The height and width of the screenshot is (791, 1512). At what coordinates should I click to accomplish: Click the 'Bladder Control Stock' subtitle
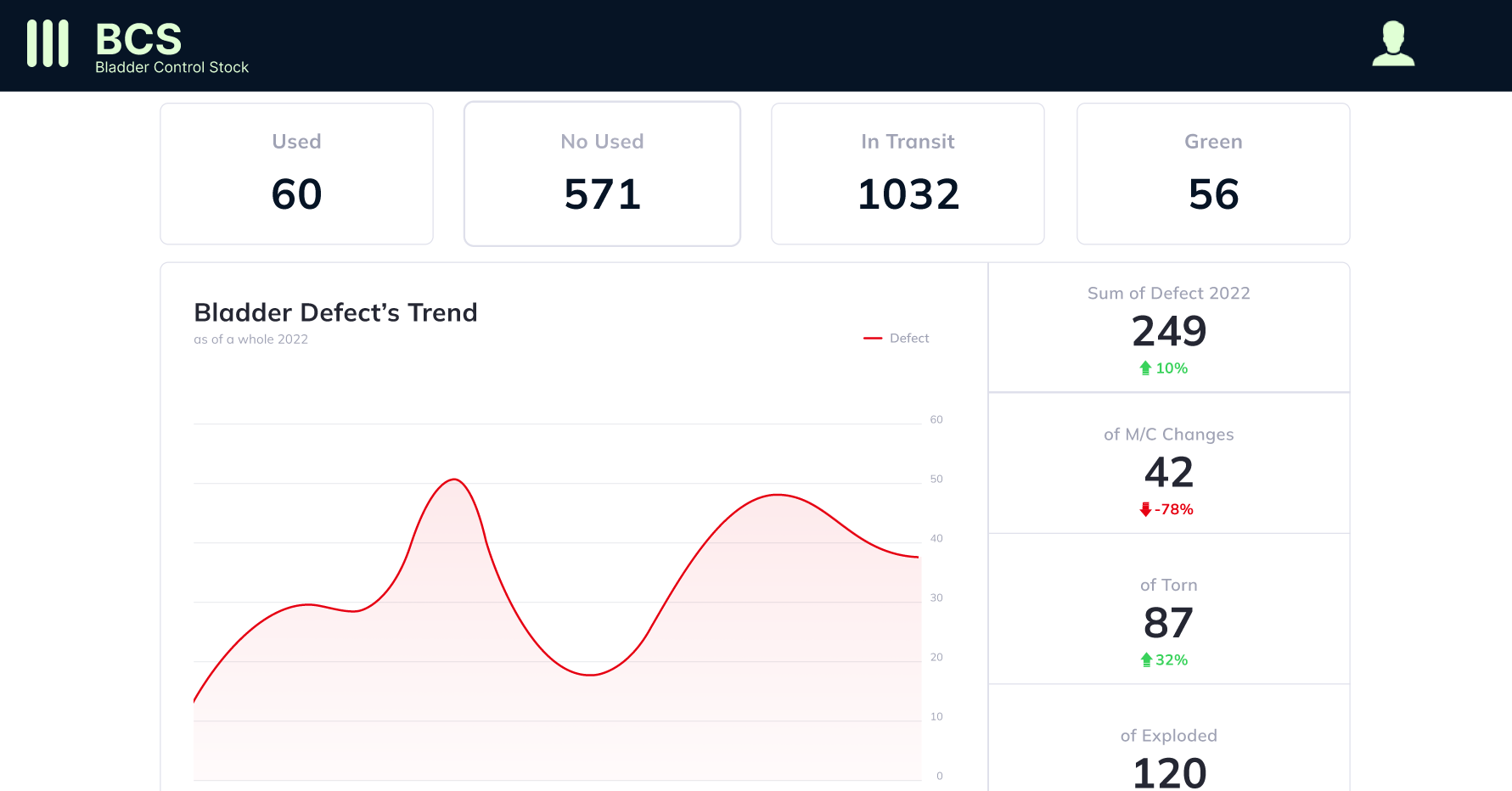pos(171,67)
